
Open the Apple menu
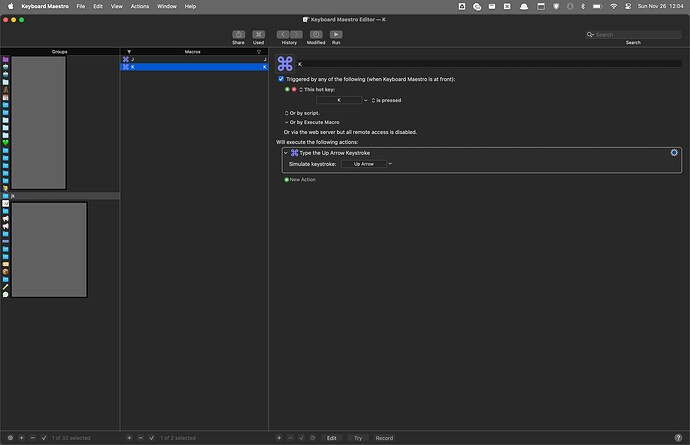(10, 6)
